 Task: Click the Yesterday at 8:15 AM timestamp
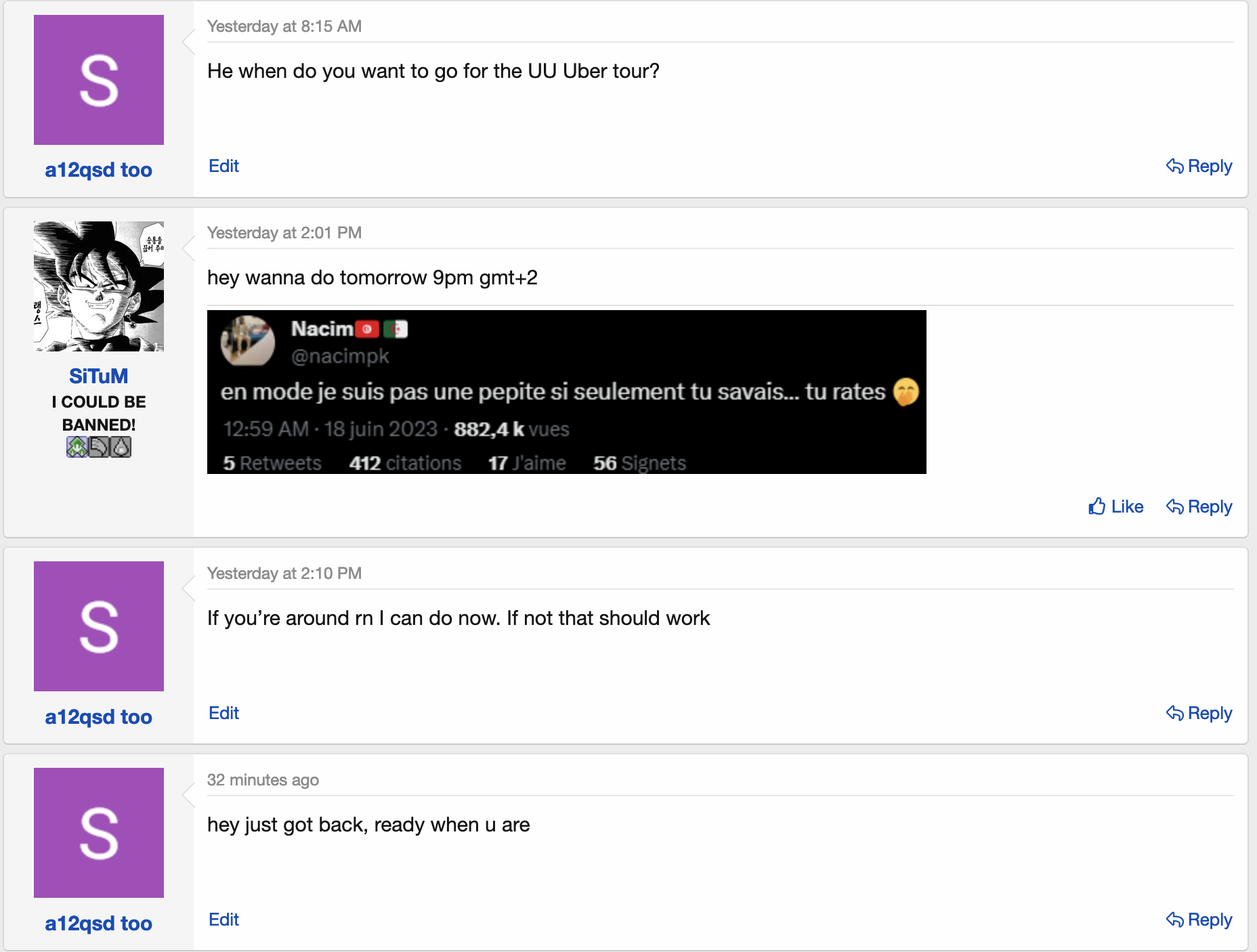[284, 26]
